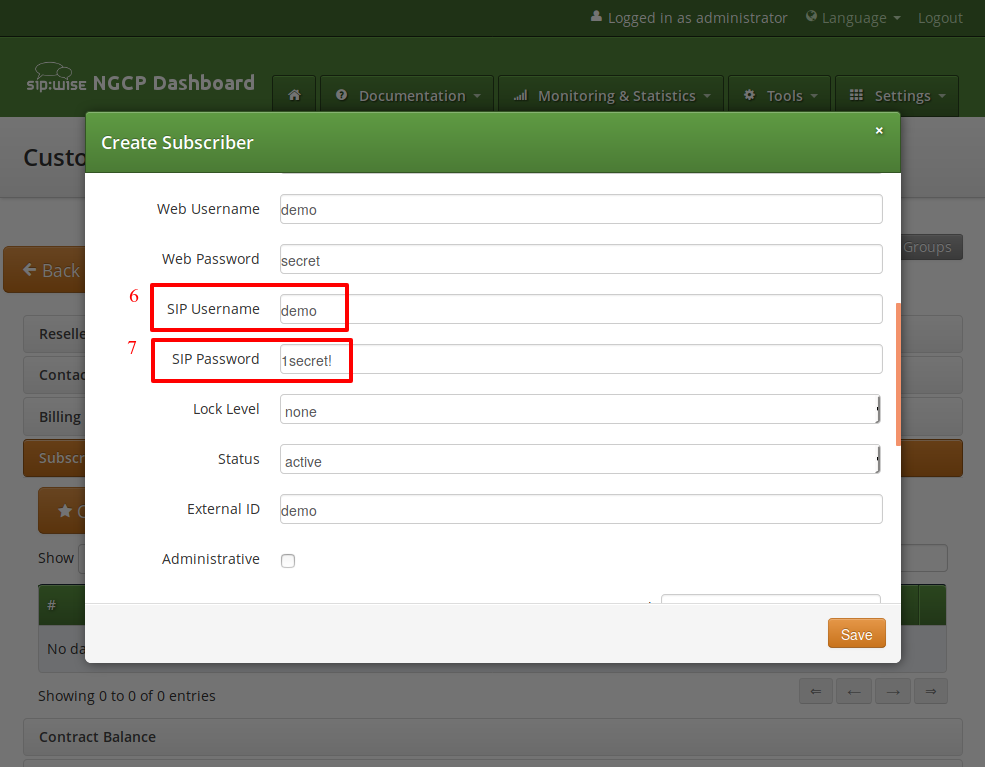Click the previous page arrow button

pyautogui.click(x=854, y=691)
